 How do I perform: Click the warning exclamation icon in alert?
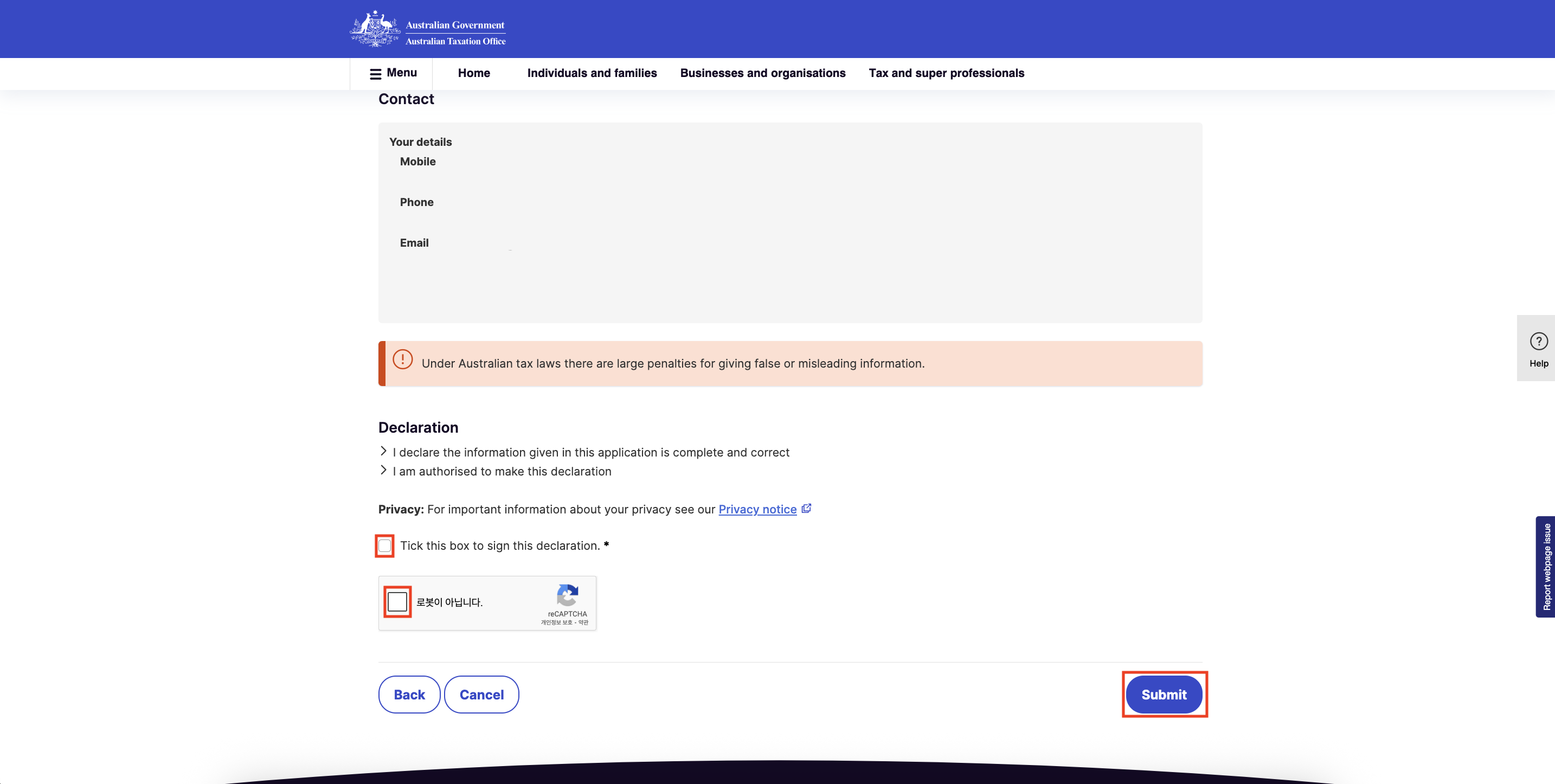click(403, 359)
